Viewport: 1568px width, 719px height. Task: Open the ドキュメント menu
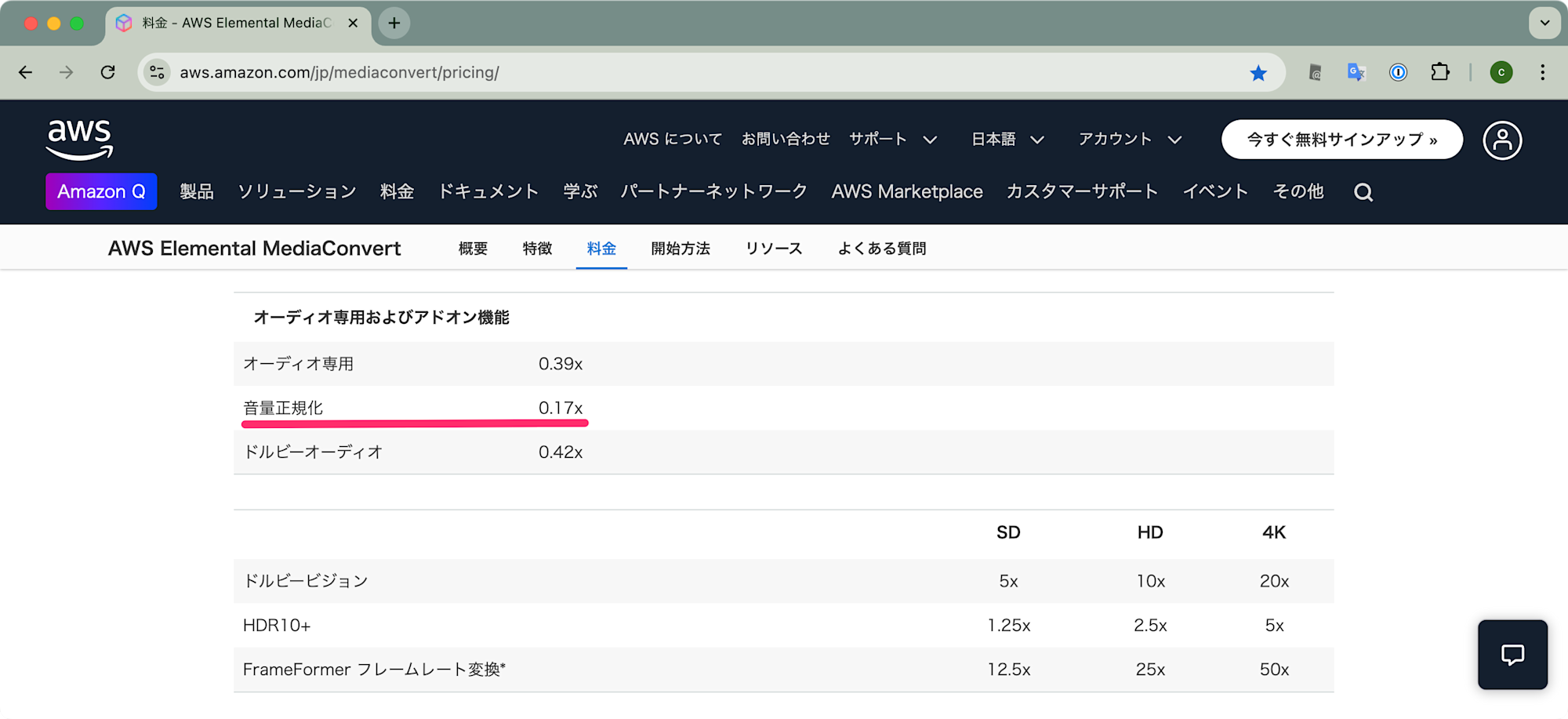click(488, 191)
